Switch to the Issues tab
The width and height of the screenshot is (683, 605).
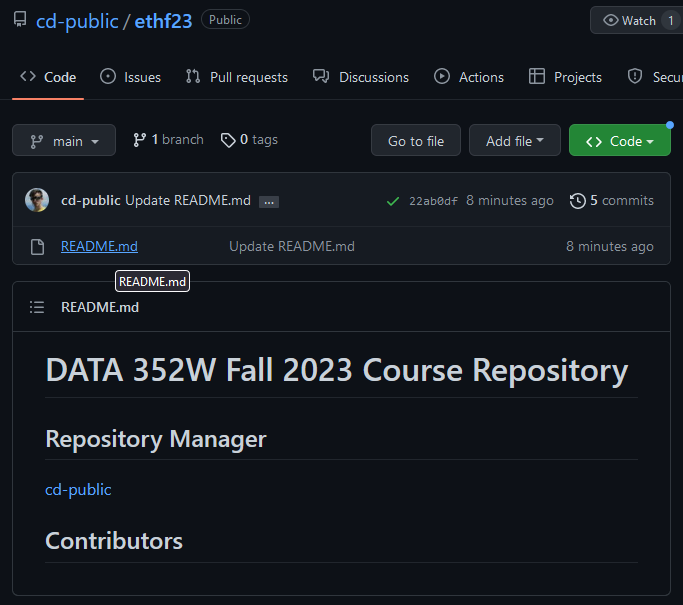point(130,77)
